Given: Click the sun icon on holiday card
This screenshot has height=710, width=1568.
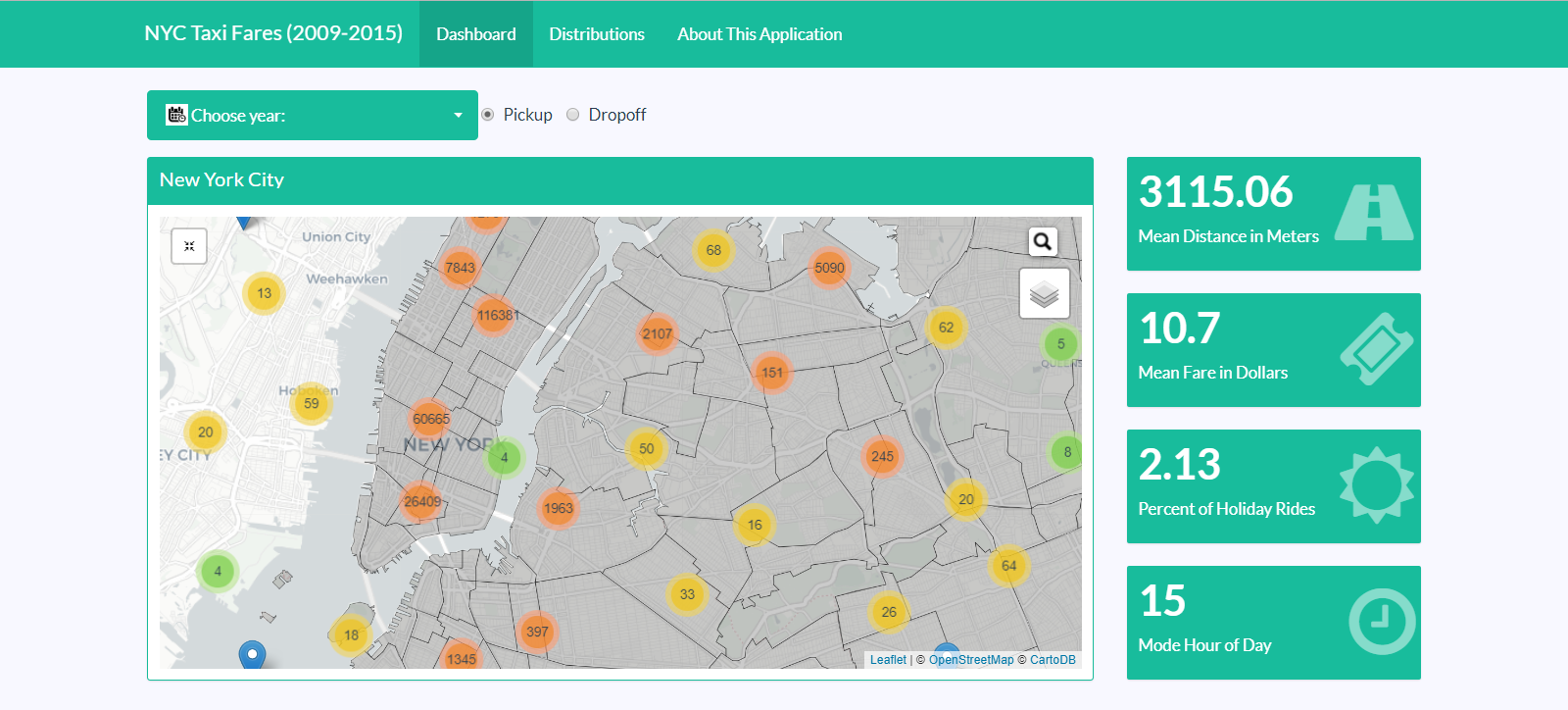Looking at the screenshot, I should tap(1376, 485).
